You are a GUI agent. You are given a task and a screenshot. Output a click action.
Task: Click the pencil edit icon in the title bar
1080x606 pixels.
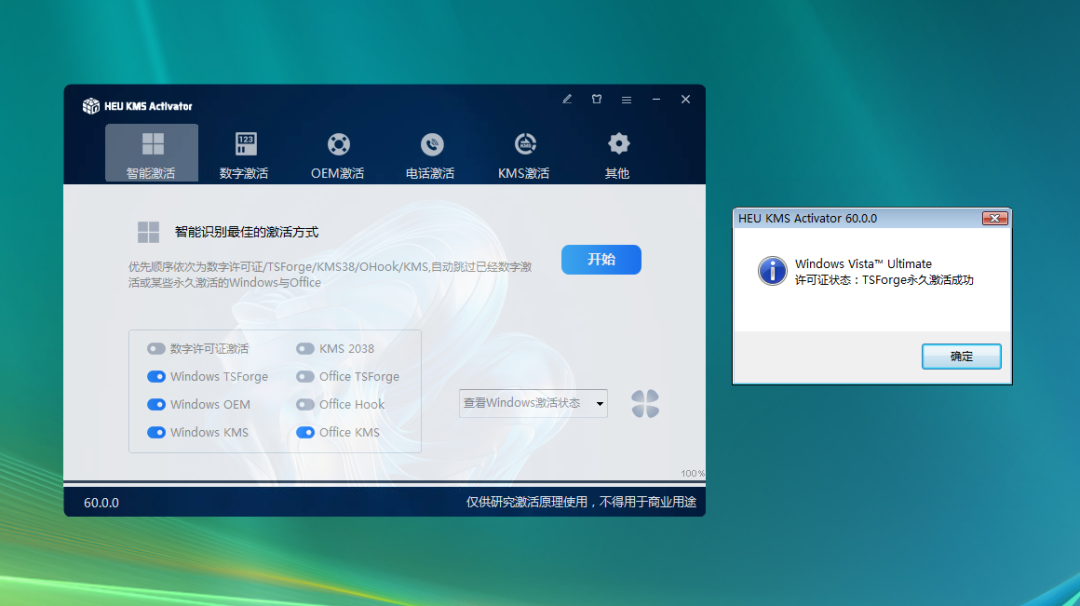point(566,99)
